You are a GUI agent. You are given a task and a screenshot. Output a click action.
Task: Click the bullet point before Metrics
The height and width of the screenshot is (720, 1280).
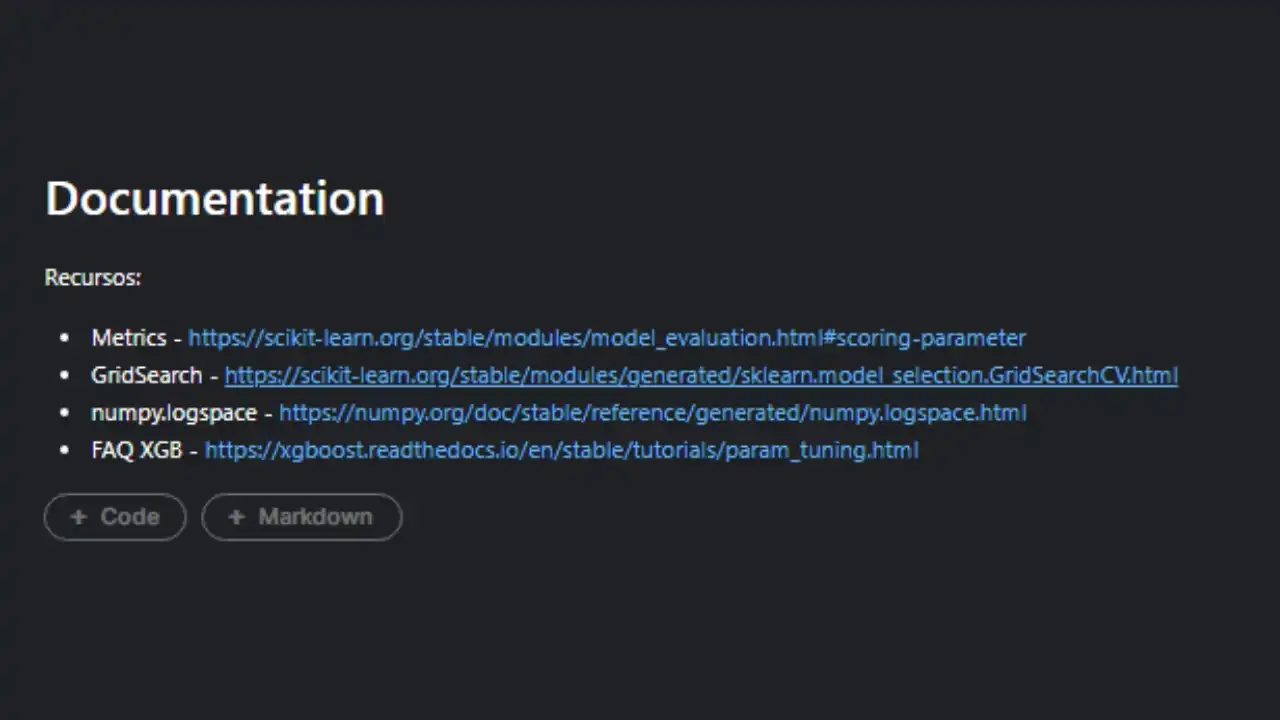tap(65, 338)
